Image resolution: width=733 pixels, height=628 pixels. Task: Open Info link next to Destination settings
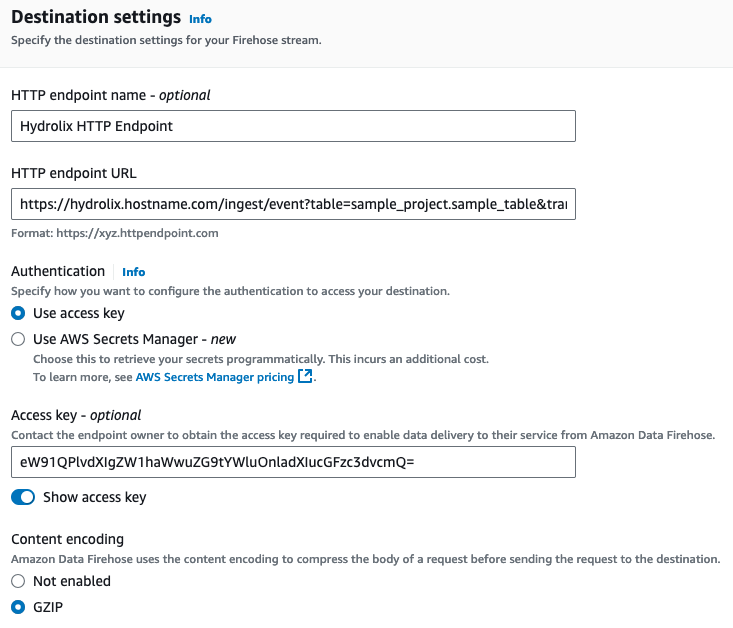coord(200,19)
